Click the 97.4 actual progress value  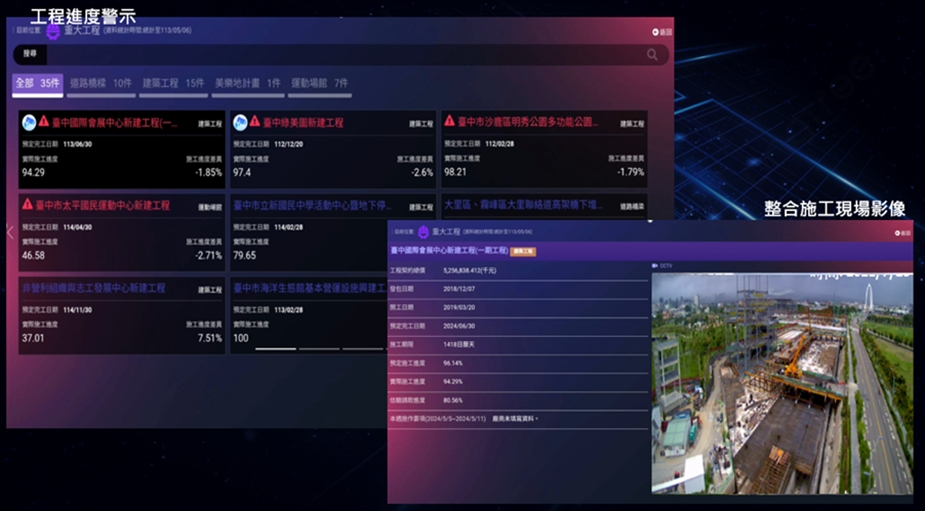point(242,173)
